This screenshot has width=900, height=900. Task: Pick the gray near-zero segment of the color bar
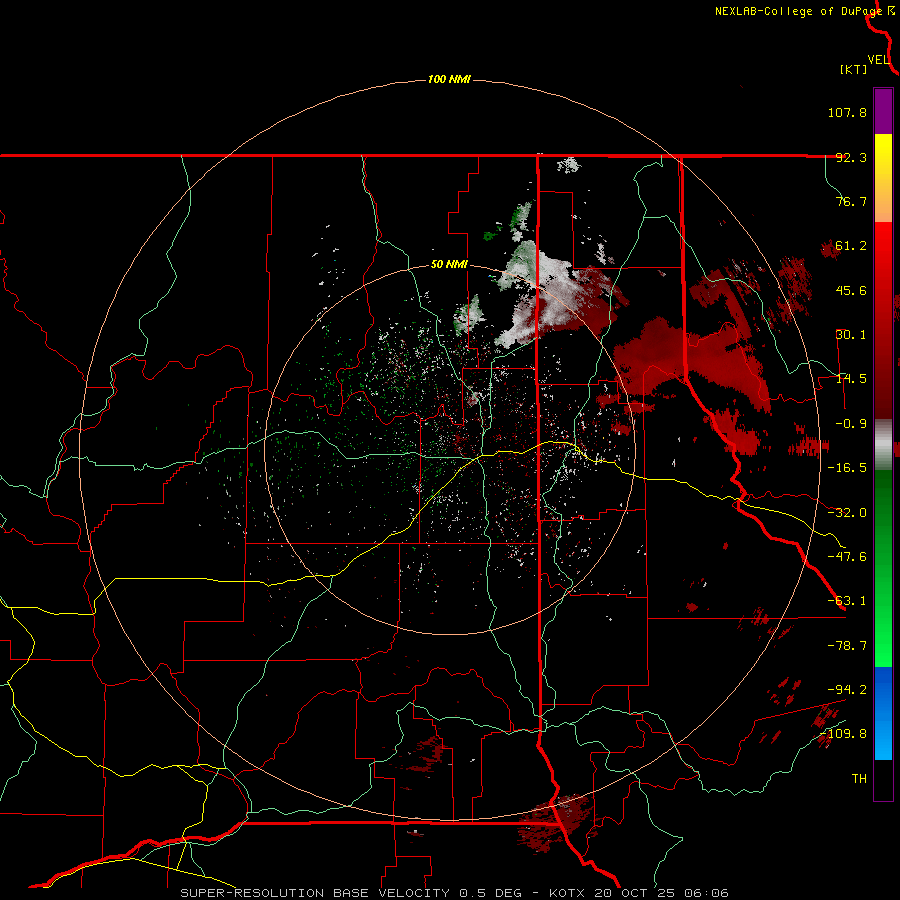click(883, 445)
